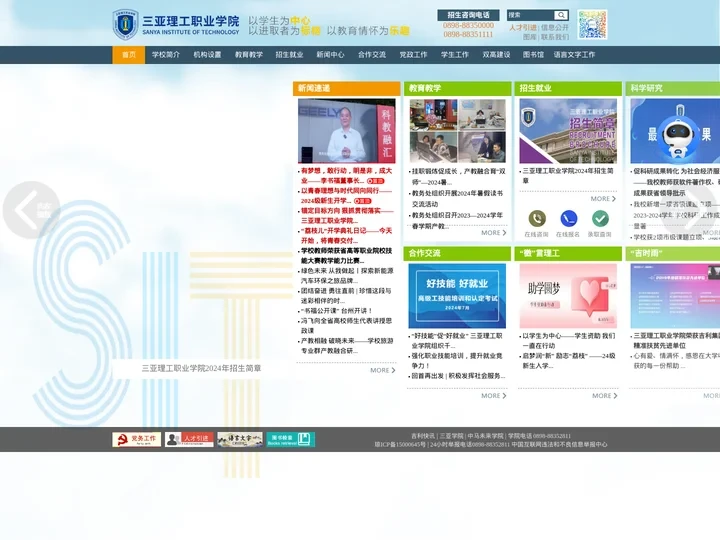Click the 信息公开 header link

(x=555, y=28)
